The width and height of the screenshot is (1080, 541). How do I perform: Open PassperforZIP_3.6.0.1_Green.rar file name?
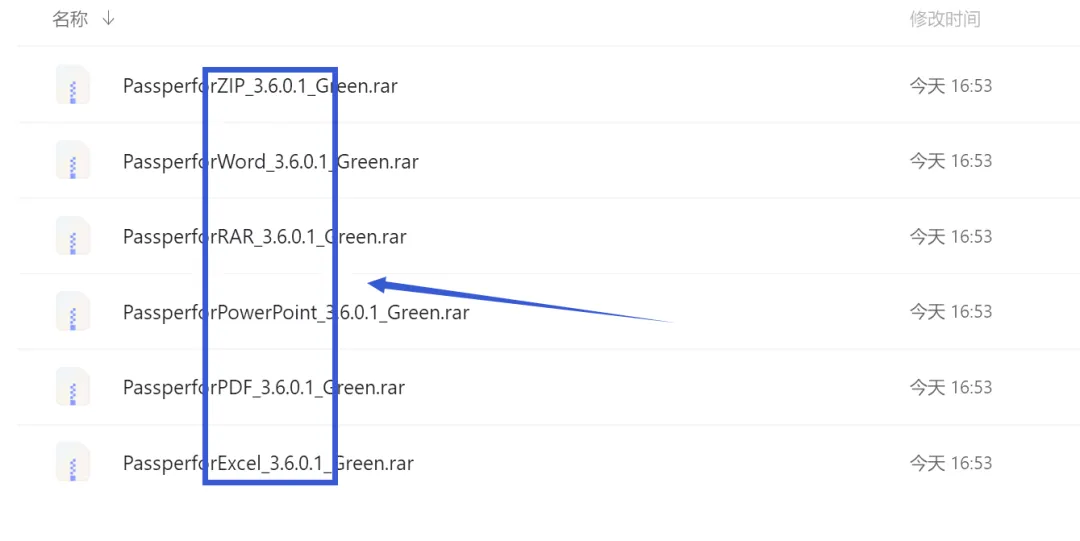(260, 86)
